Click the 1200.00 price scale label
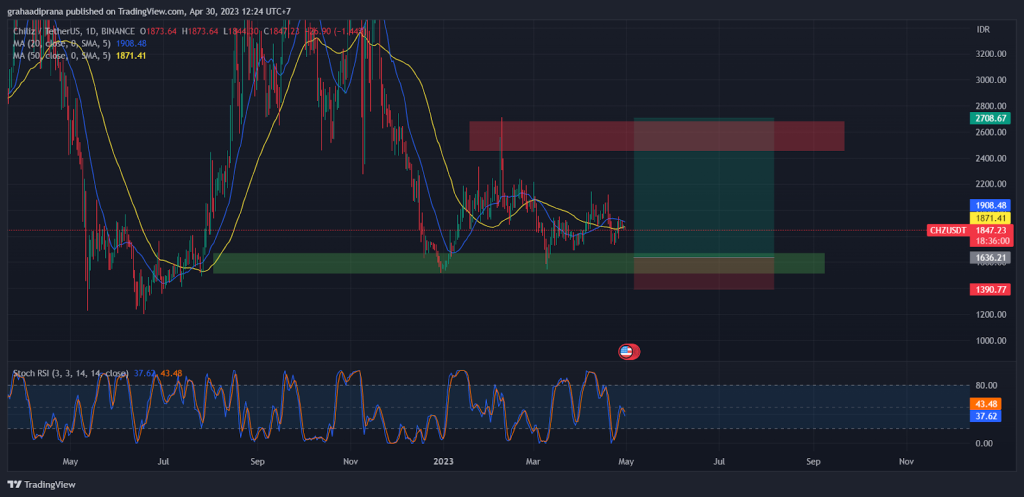The width and height of the screenshot is (1024, 497). click(991, 314)
